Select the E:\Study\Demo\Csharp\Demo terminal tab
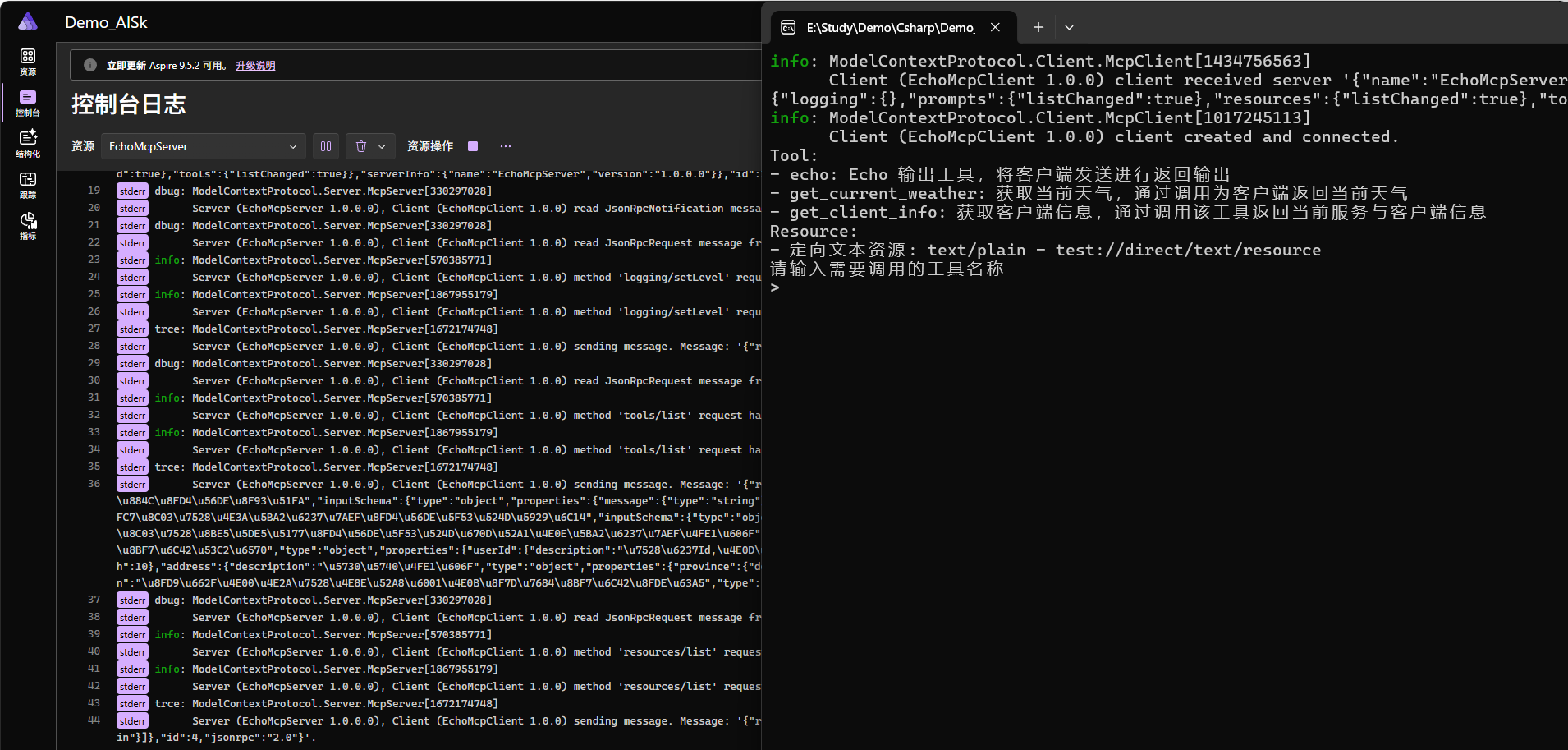This screenshot has width=1568, height=750. coord(894,27)
